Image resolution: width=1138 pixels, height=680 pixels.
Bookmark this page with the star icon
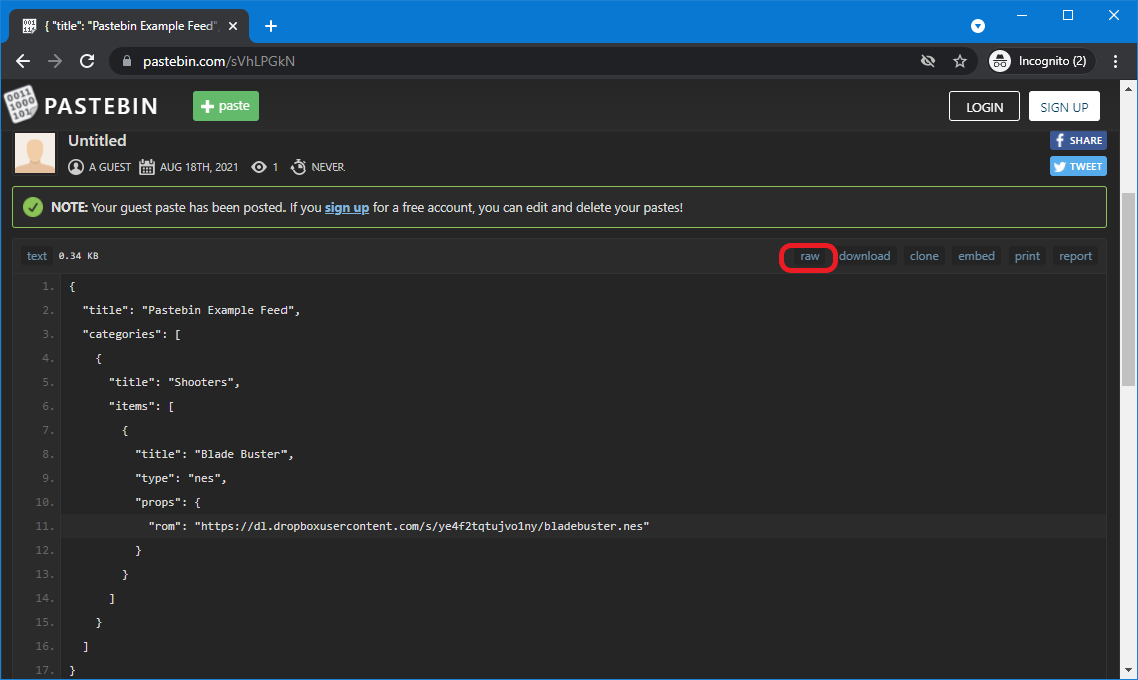959,61
